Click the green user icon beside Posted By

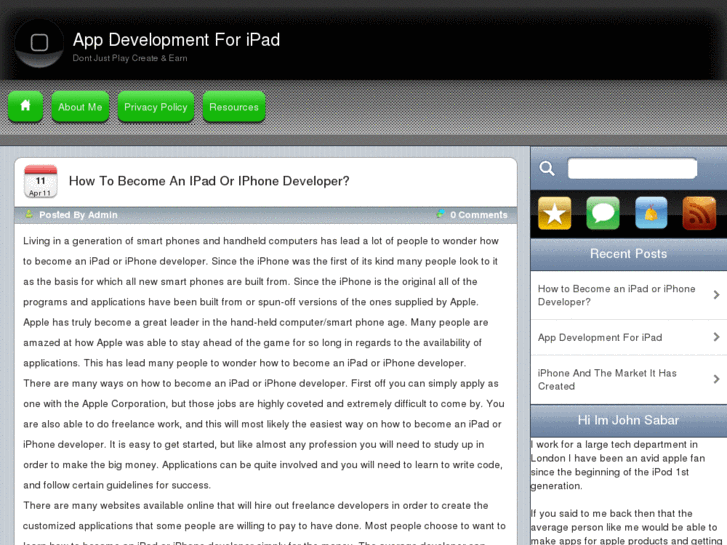29,214
